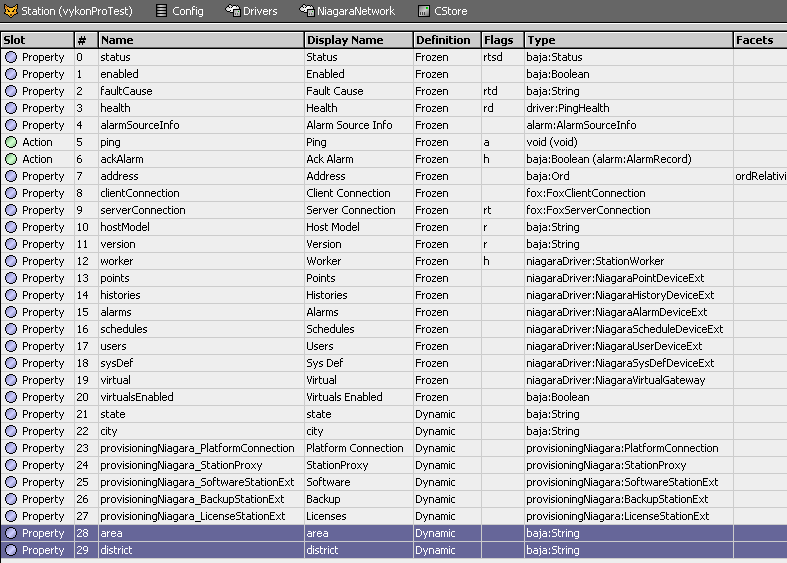The image size is (787, 563).
Task: Click the NiagaraNetwork breadcrumb icon
Action: click(x=308, y=11)
